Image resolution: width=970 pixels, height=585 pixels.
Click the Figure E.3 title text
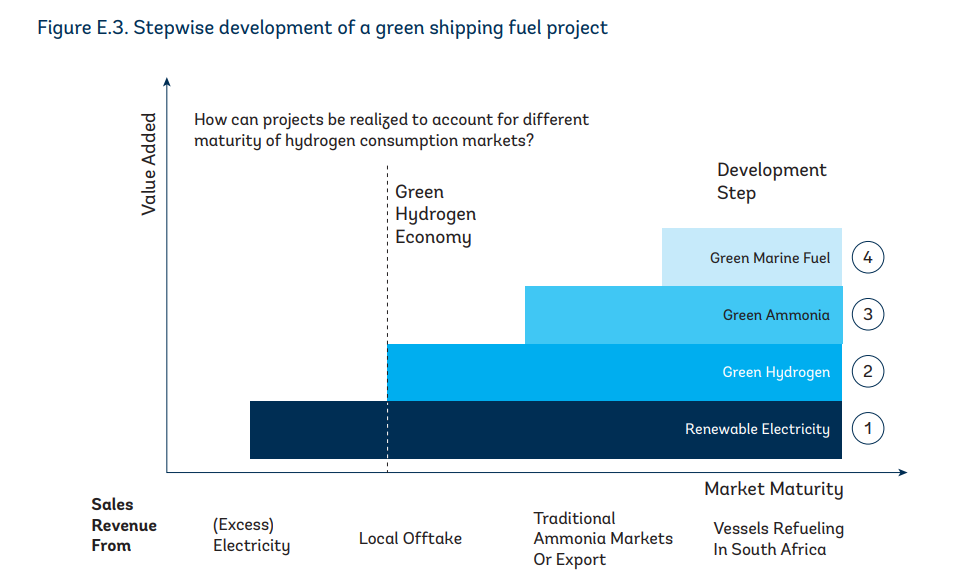322,28
